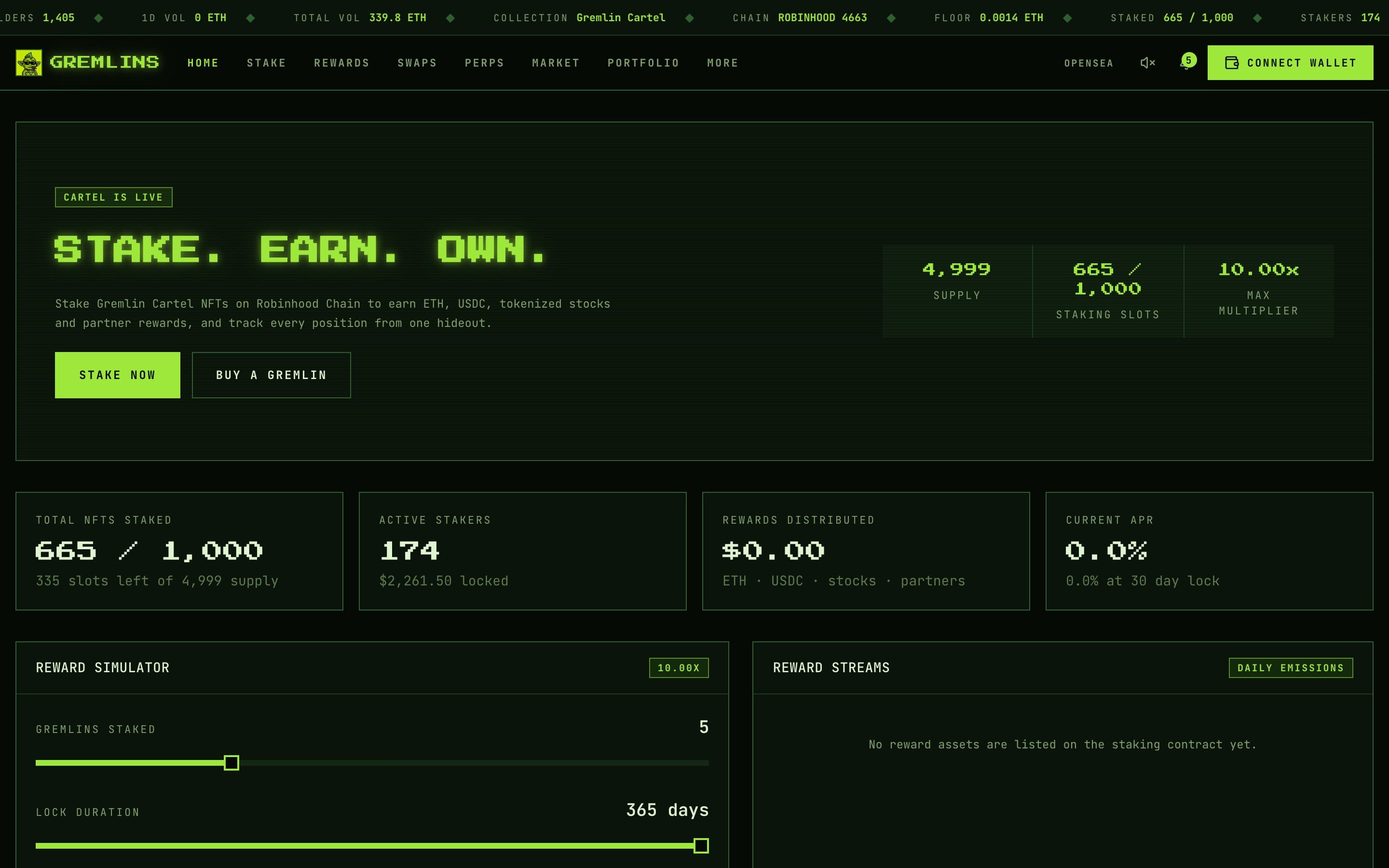Click the ticker Total Vol 339.8 ETH entry
Viewport: 1389px width, 868px height.
(x=360, y=18)
